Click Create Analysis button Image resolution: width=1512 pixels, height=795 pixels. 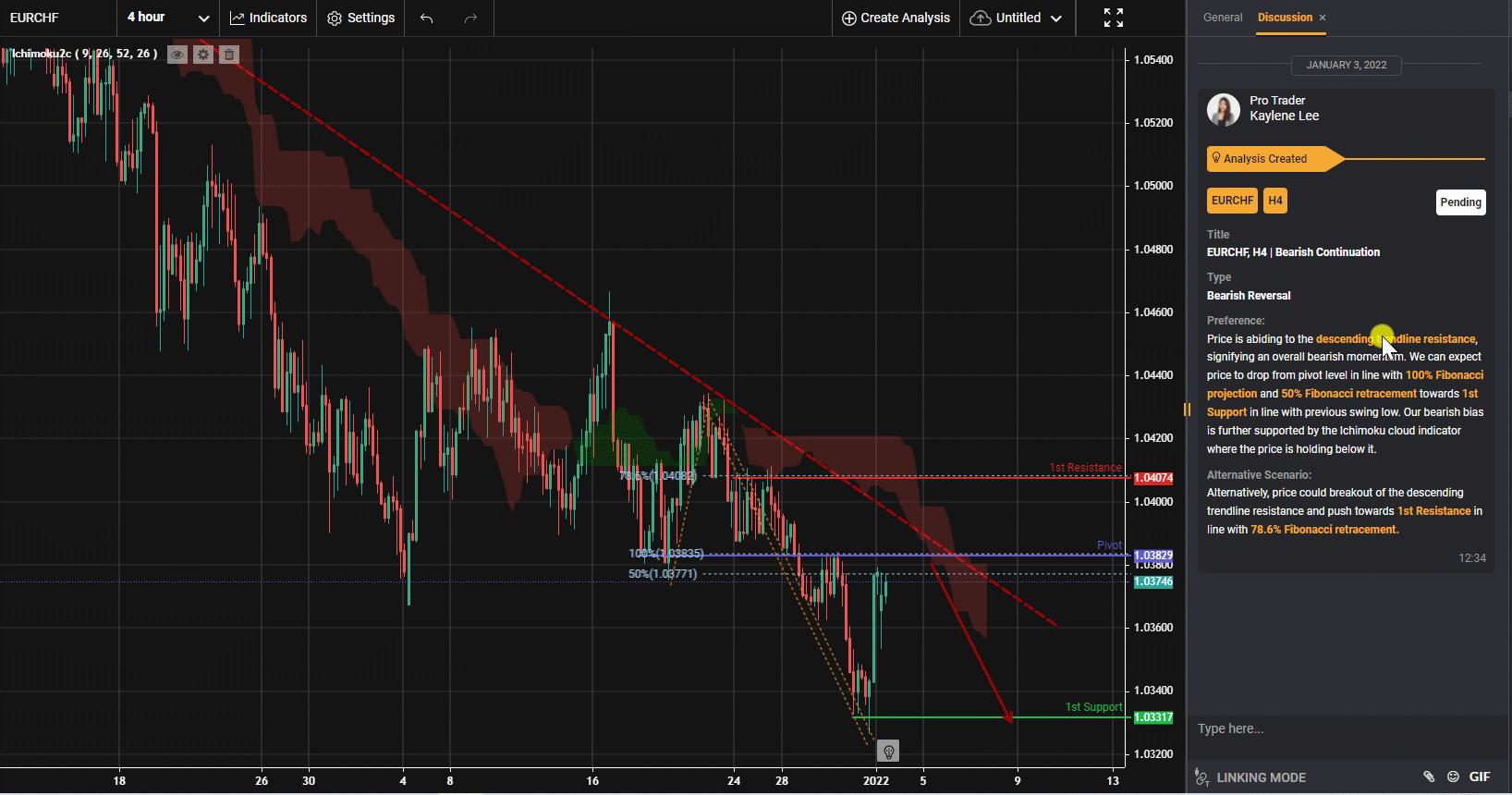pos(896,18)
